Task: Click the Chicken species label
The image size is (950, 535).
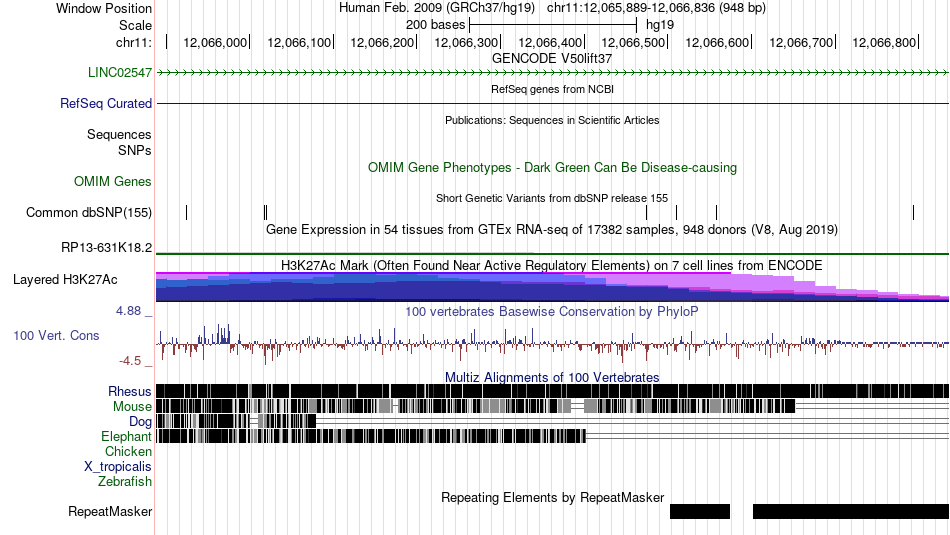Action: 128,452
